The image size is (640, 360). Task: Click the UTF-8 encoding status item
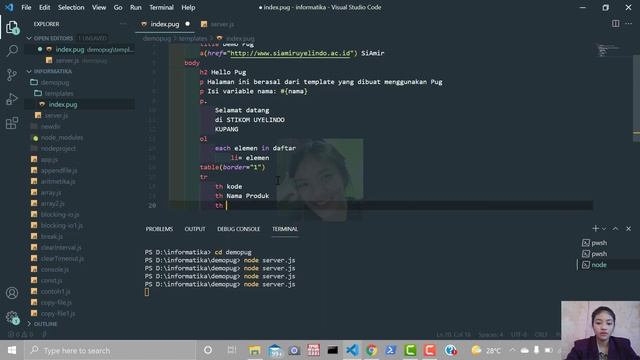(x=519, y=334)
